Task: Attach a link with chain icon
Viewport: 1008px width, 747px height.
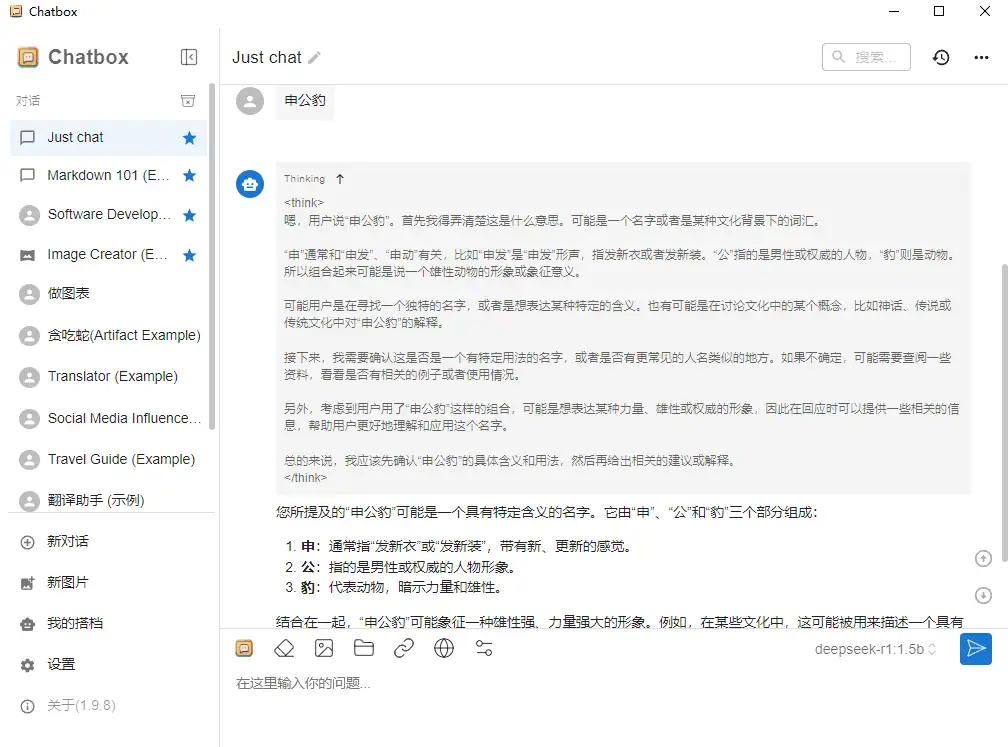Action: click(404, 649)
